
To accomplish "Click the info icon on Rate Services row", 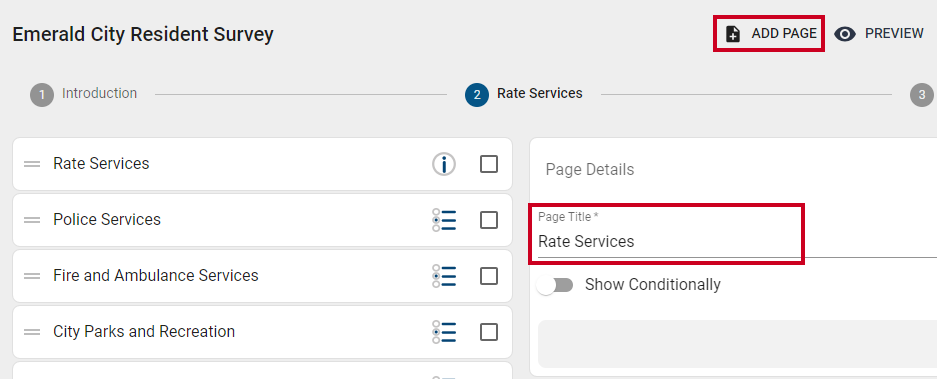I will click(x=444, y=164).
